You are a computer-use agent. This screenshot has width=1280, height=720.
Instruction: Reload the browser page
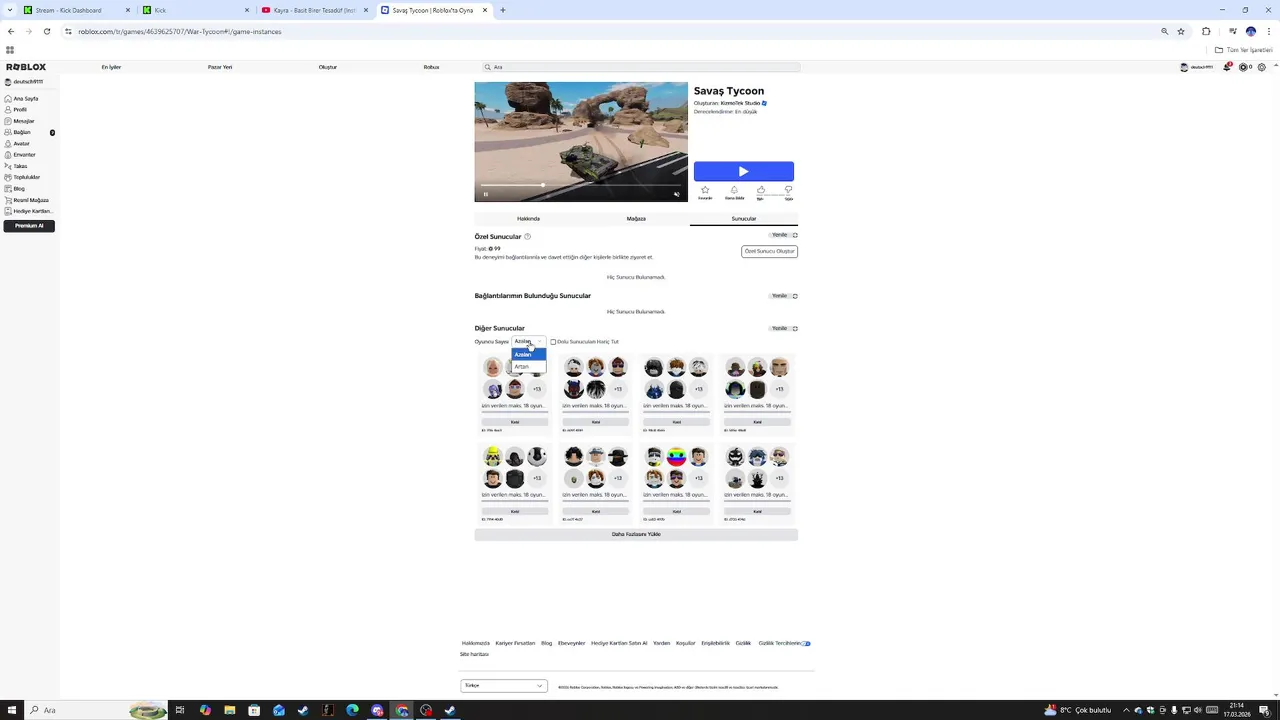coord(47,31)
